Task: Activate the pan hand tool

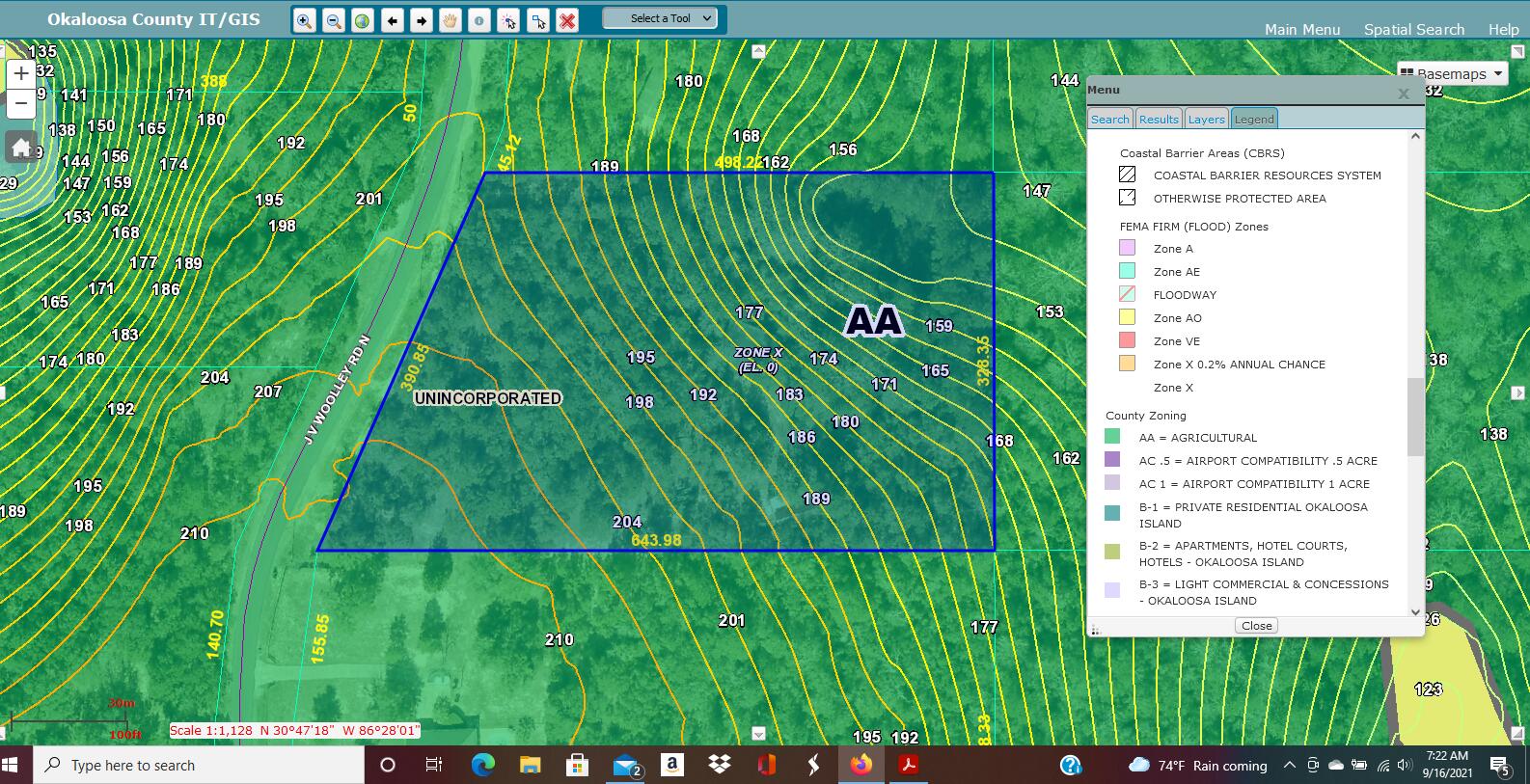Action: 451,20
